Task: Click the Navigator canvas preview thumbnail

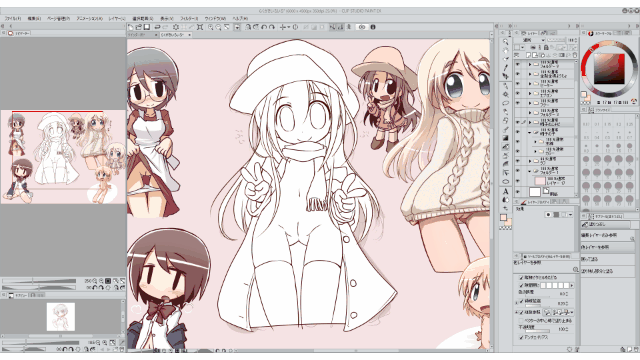Action: pos(63,157)
